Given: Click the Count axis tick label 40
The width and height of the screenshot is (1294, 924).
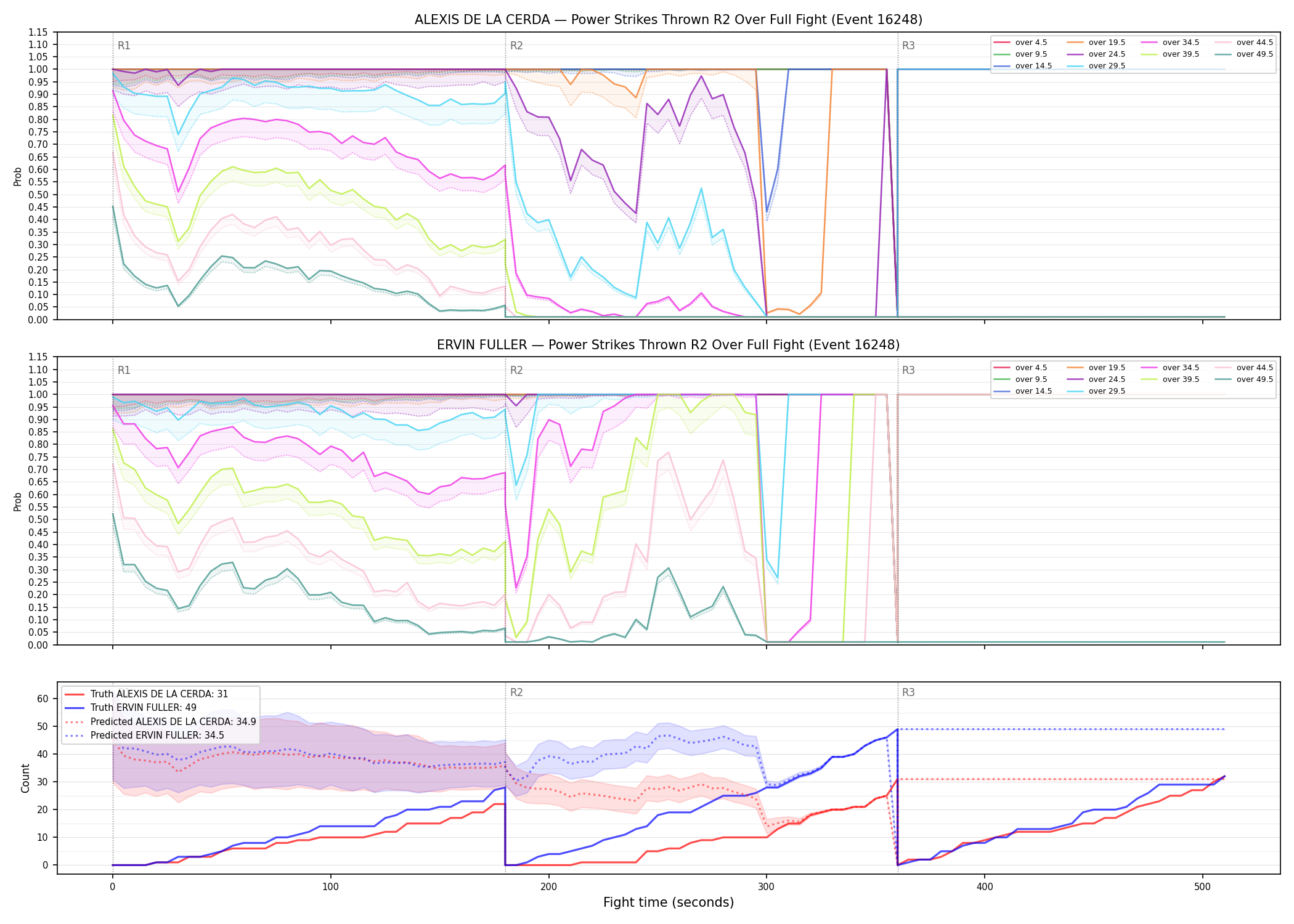Looking at the screenshot, I should pos(43,754).
